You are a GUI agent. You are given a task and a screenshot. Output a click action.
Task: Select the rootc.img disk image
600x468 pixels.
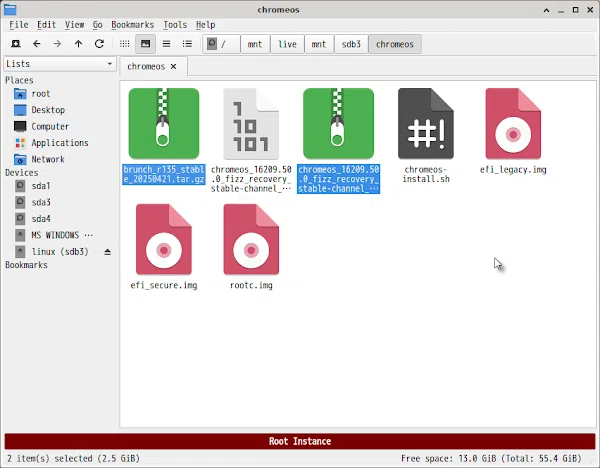coord(251,240)
